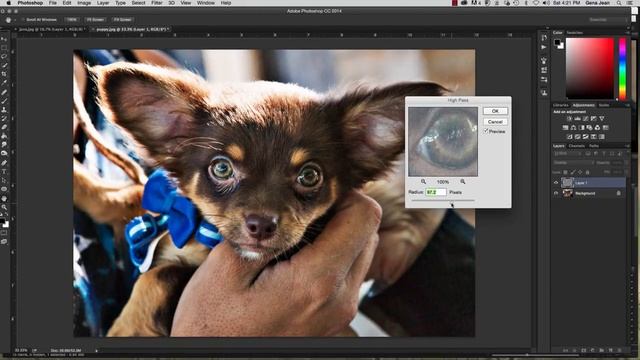
Task: Add a Color Balance adjustment
Action: point(573,128)
